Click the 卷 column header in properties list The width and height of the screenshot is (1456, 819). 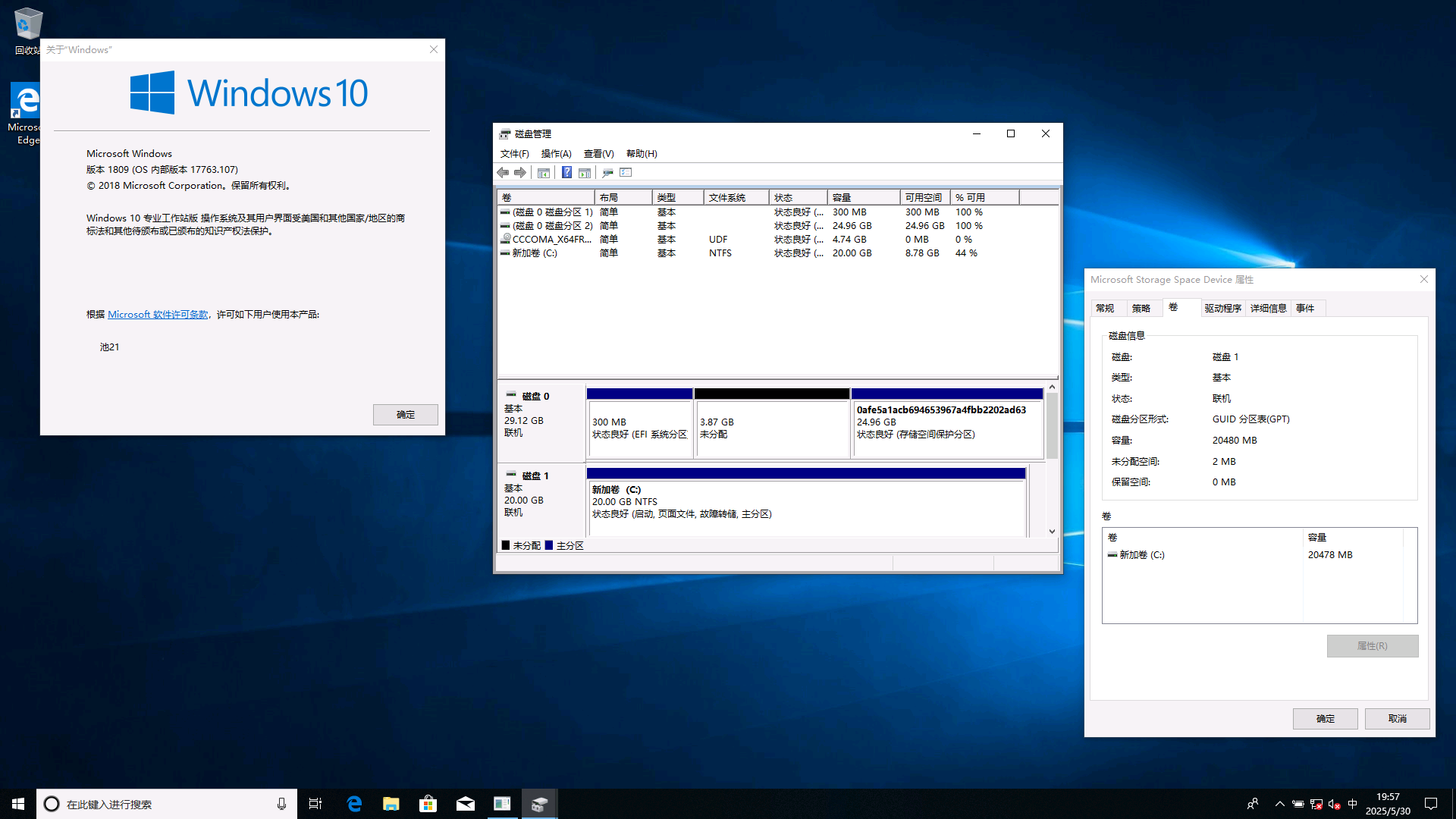point(1203,538)
